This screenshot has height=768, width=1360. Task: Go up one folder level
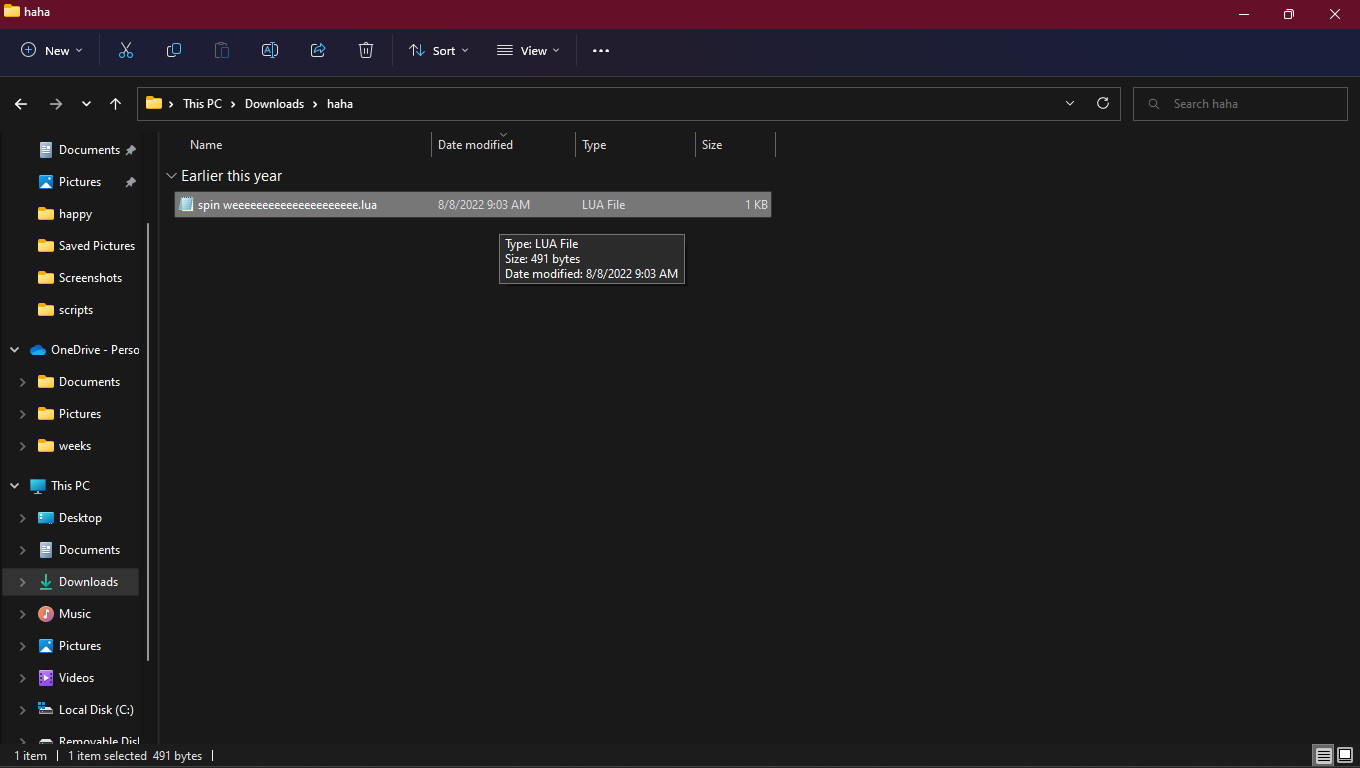click(115, 104)
